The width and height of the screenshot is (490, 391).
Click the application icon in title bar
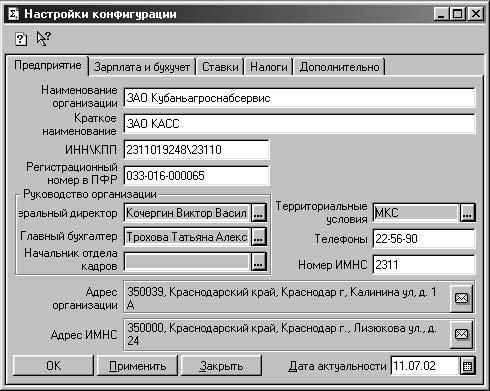click(x=14, y=14)
